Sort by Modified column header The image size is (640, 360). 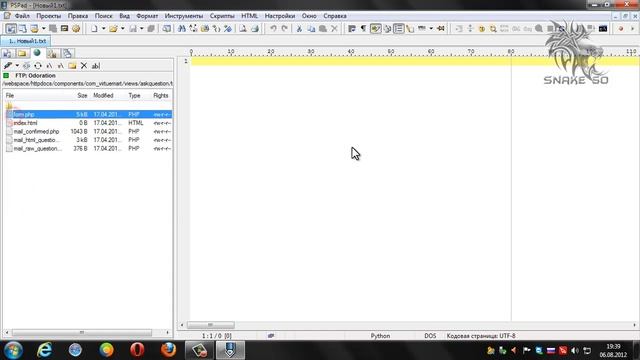click(x=103, y=96)
